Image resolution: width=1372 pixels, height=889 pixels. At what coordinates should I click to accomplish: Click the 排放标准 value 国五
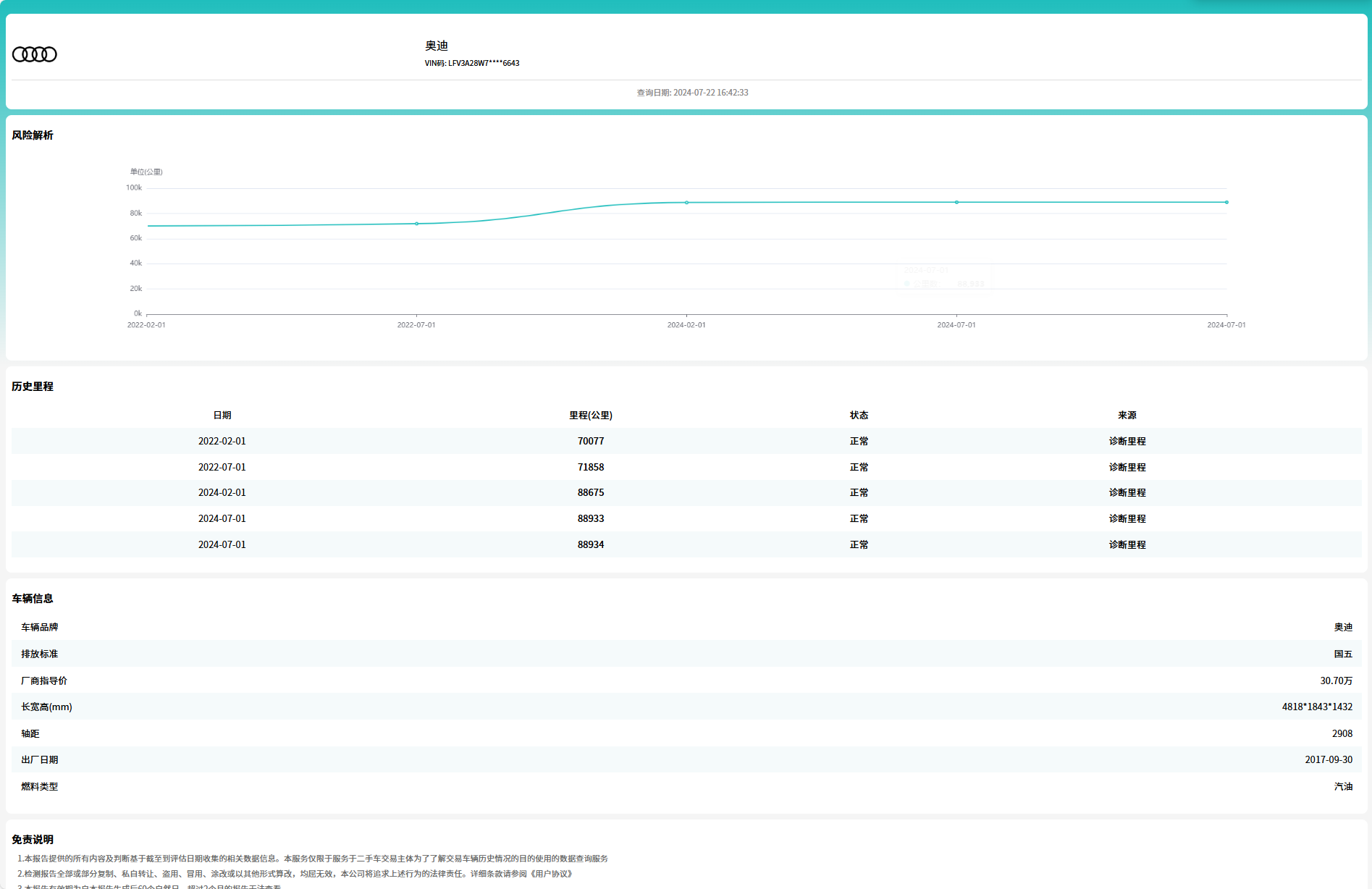[1343, 654]
